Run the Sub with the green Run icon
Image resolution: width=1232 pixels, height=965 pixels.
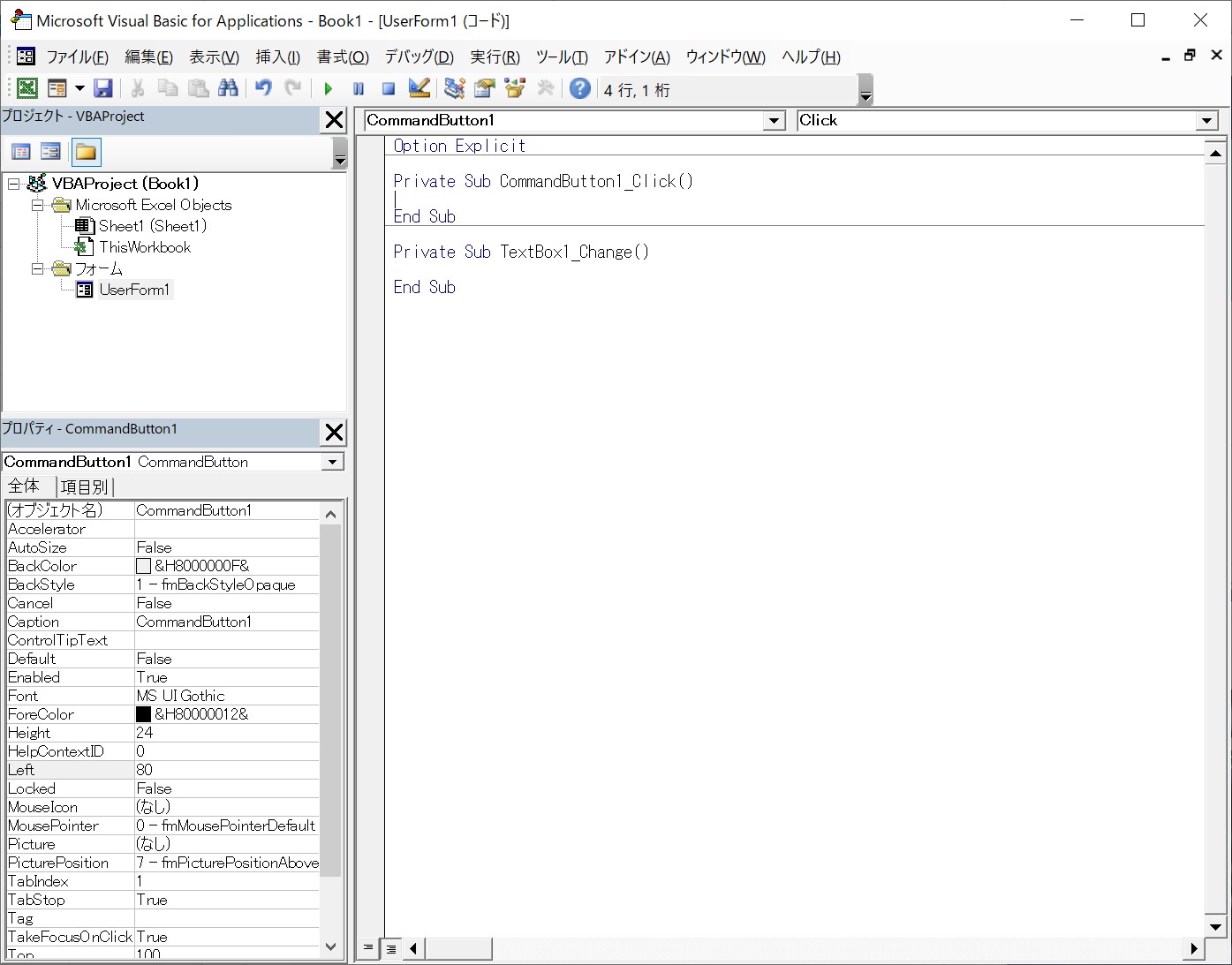[328, 88]
